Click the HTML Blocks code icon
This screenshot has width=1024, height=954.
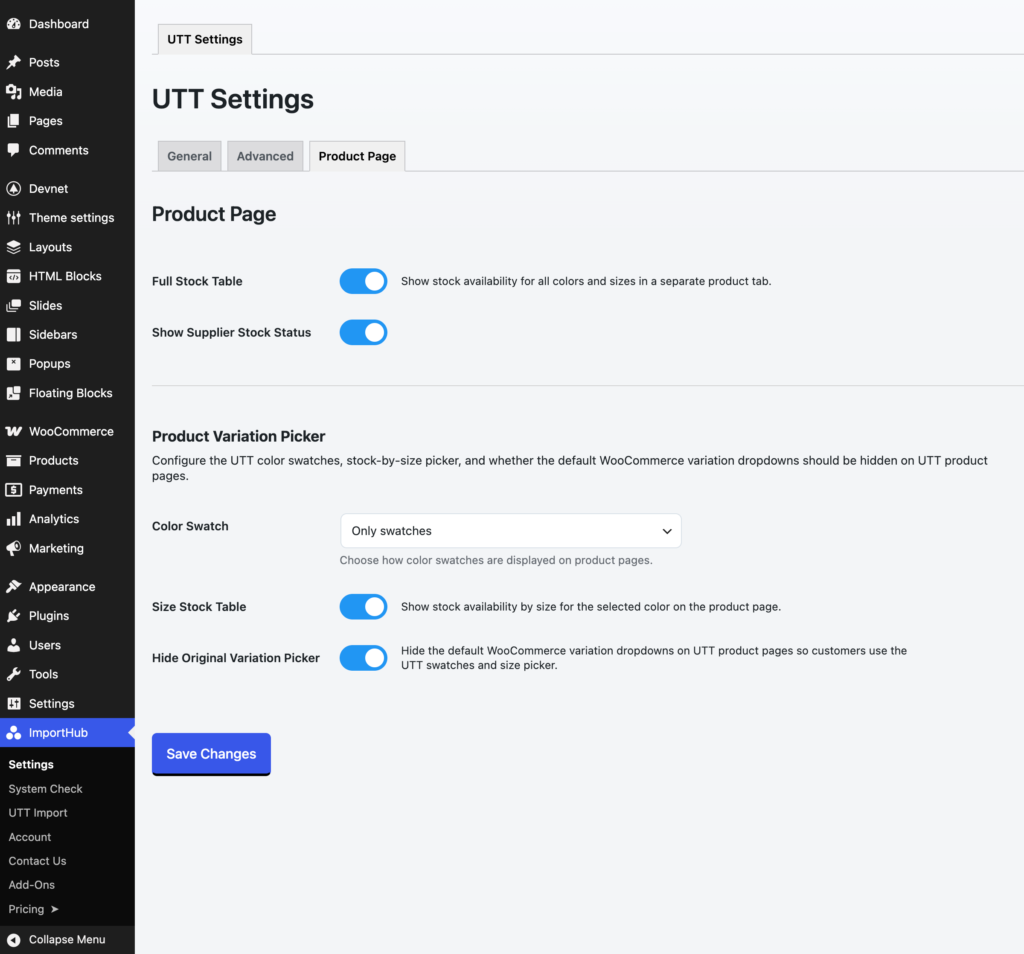tap(14, 276)
